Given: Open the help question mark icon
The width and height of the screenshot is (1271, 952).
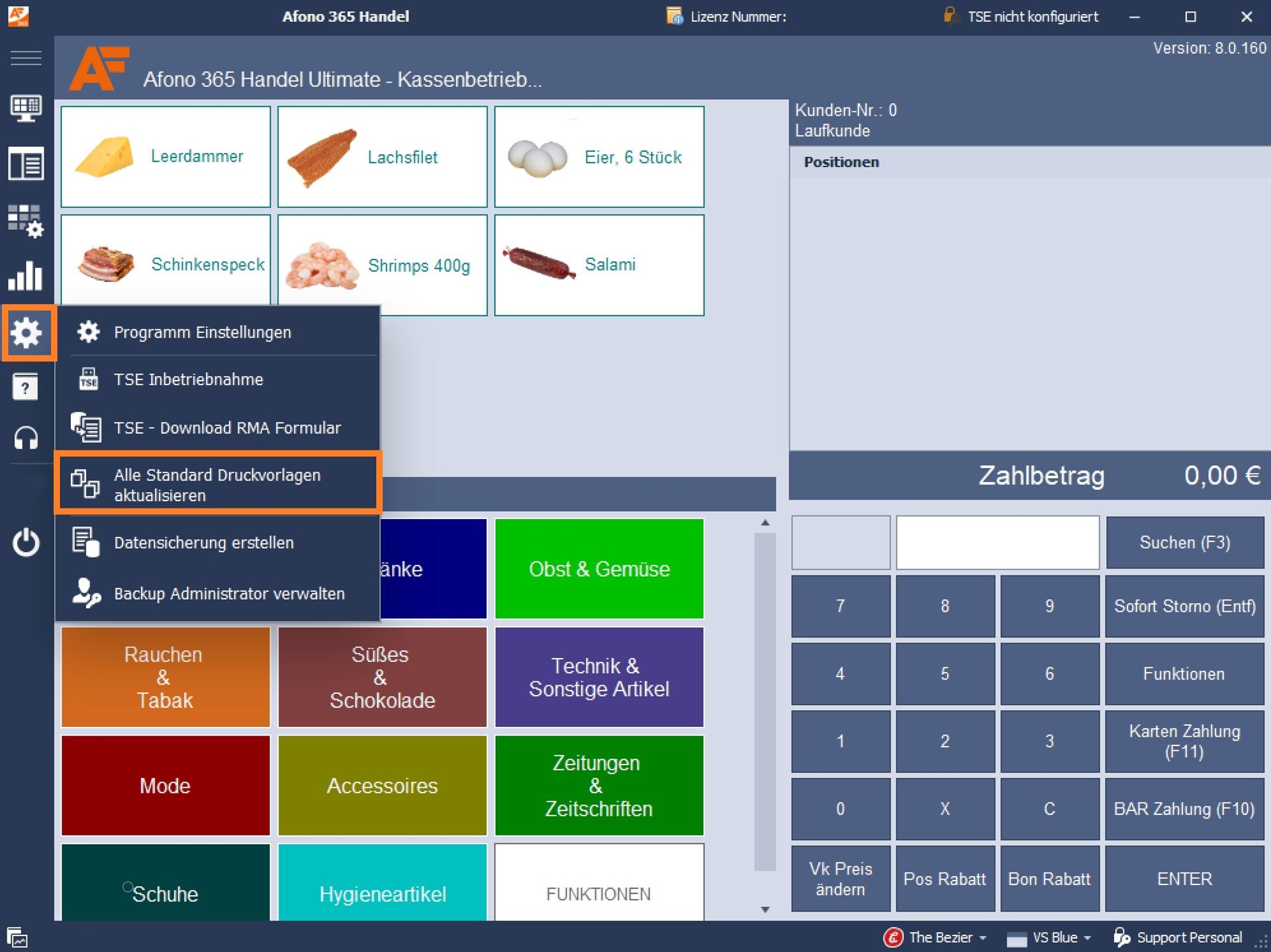Looking at the screenshot, I should (x=25, y=387).
